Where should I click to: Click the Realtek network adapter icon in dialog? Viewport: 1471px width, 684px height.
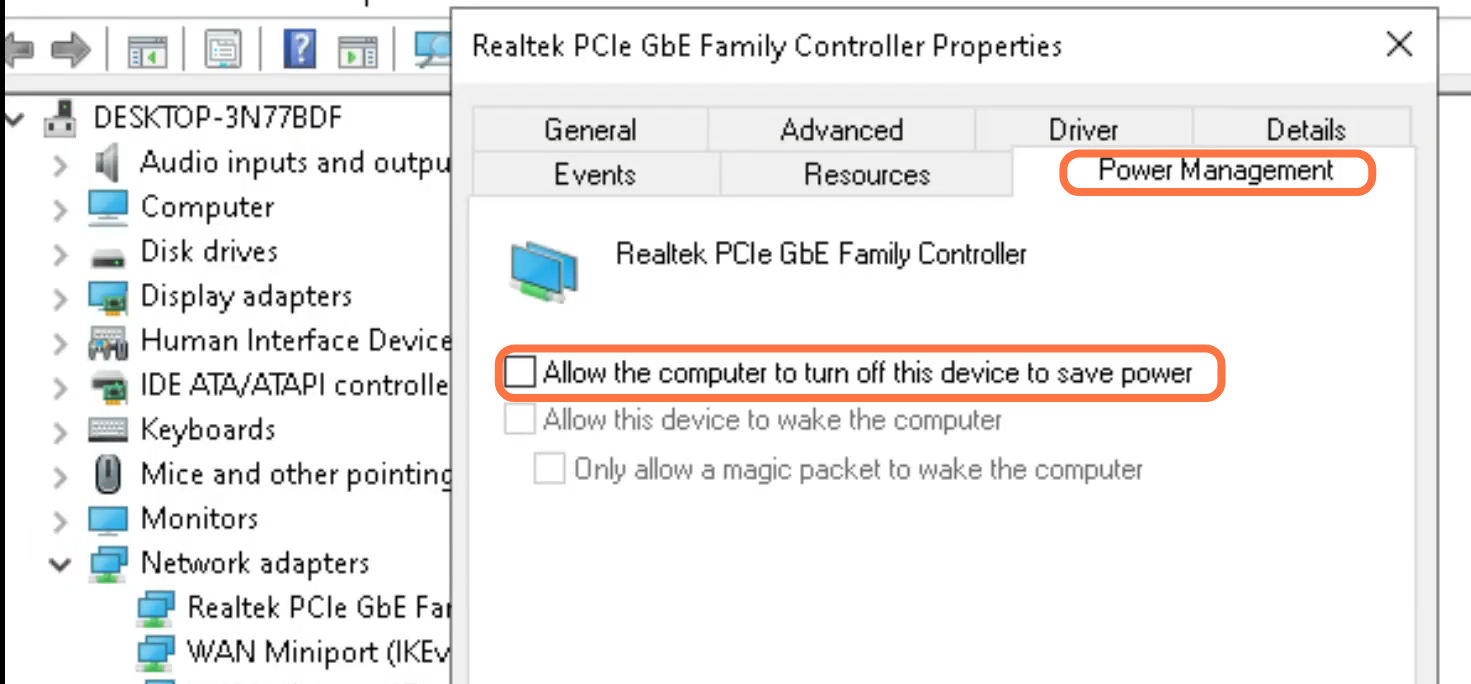click(x=545, y=271)
